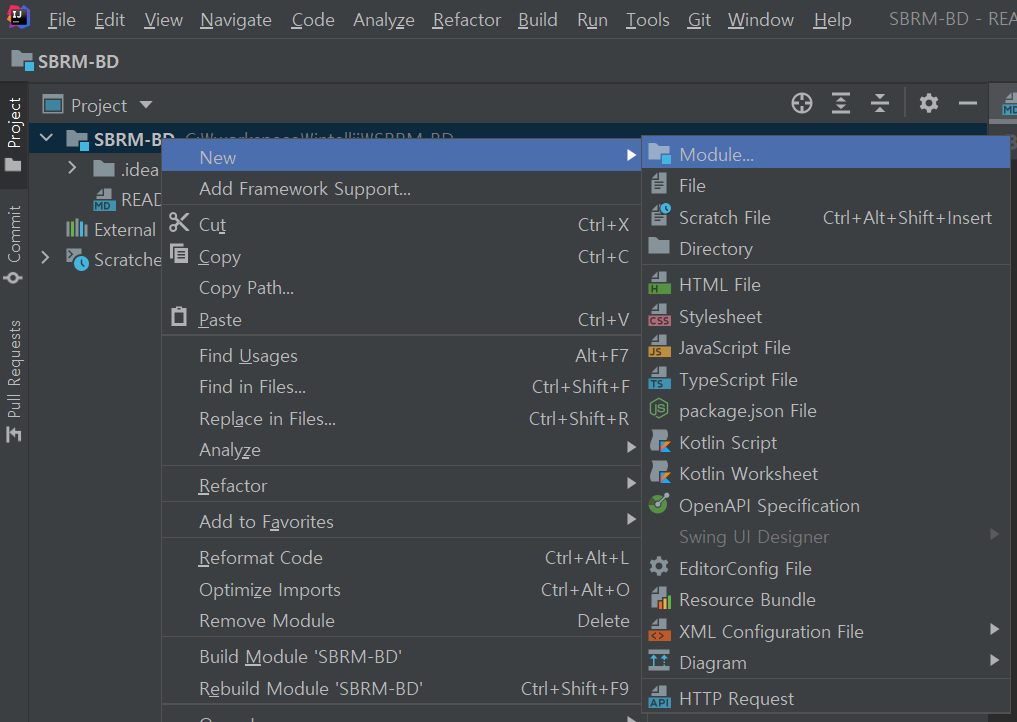Image resolution: width=1017 pixels, height=722 pixels.
Task: Open the Analyze submenu arrow
Action: (631, 447)
